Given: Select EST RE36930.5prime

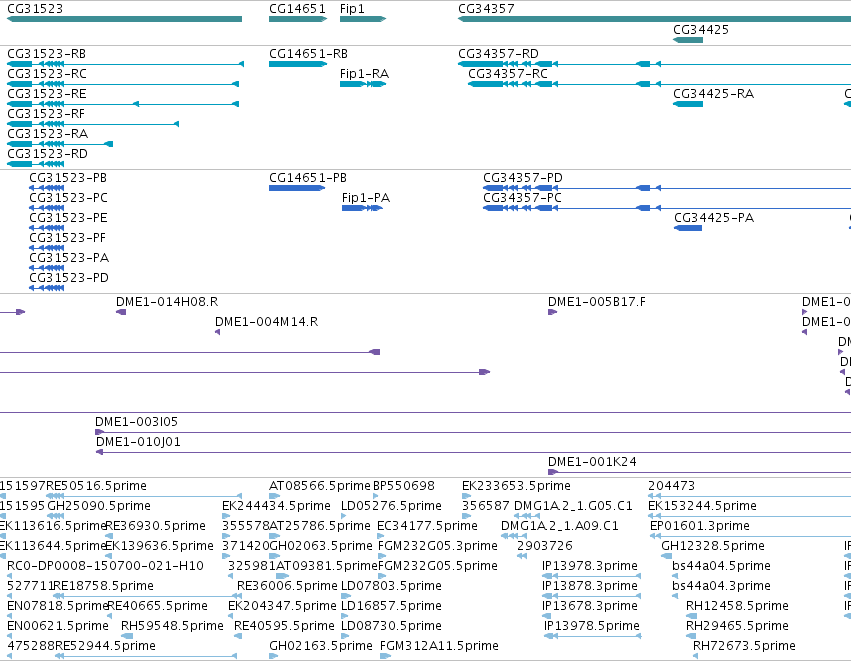Looking at the screenshot, I should [x=108, y=536].
